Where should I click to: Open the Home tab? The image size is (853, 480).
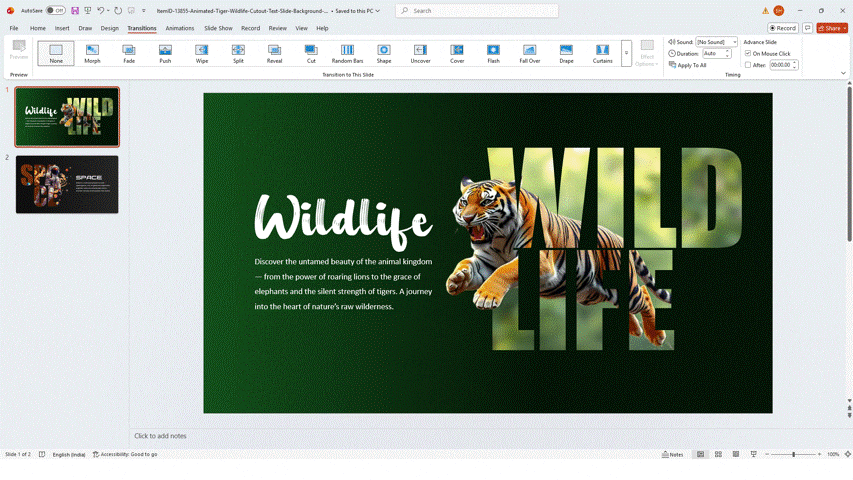(38, 28)
